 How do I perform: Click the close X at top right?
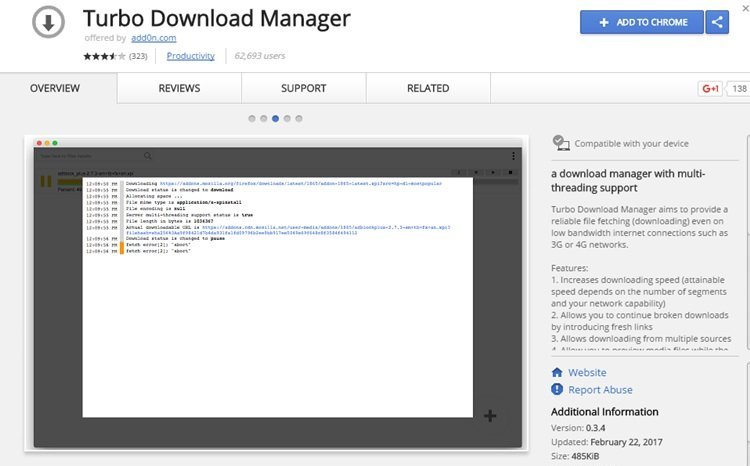click(745, 9)
